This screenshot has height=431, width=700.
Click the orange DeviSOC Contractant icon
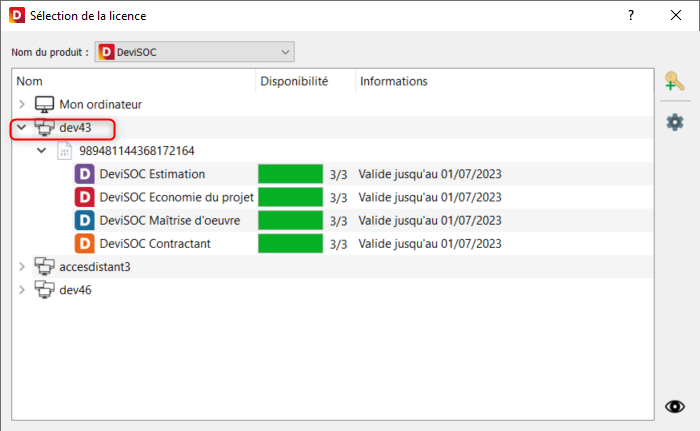click(84, 244)
